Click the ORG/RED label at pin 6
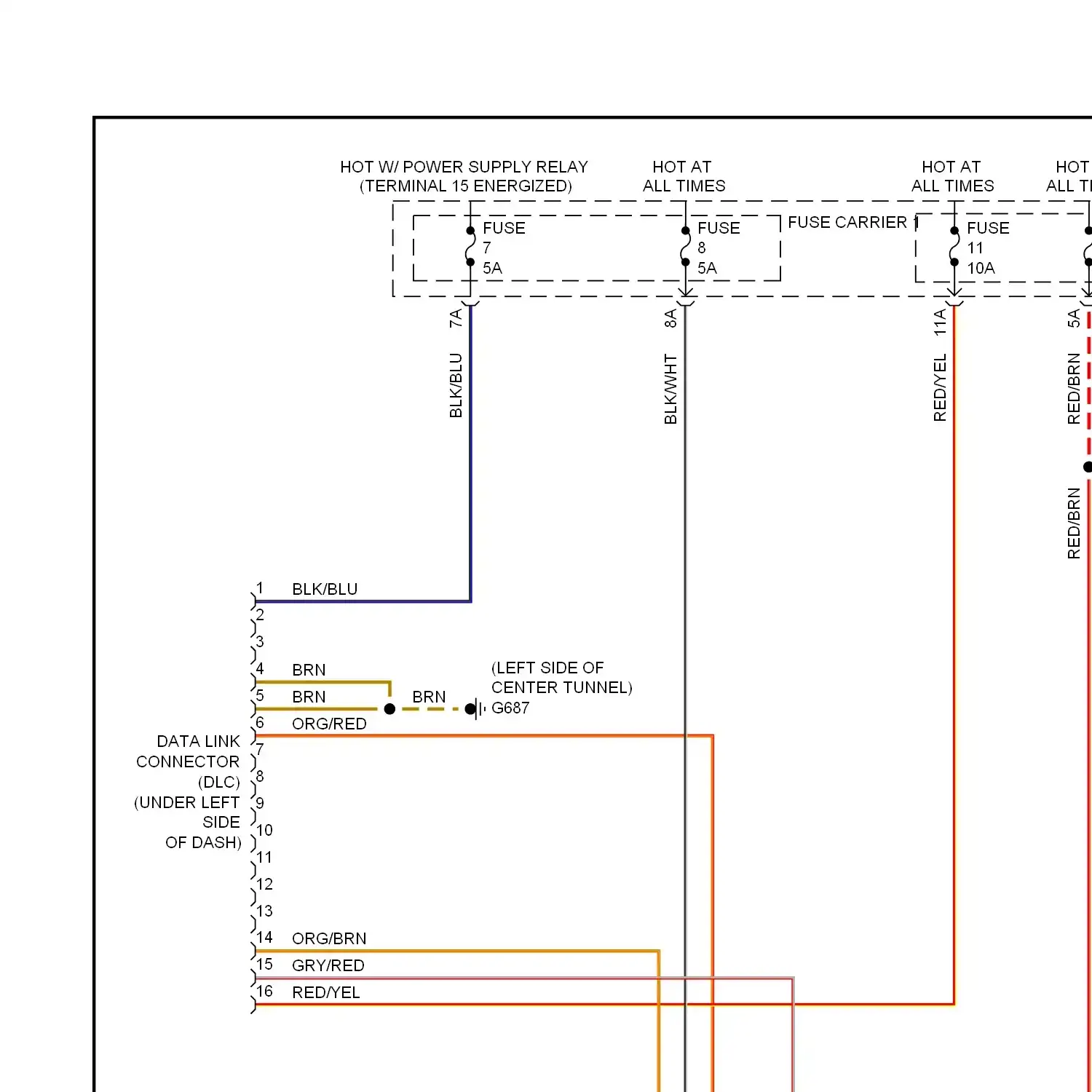Screen dimensions: 1092x1092 pos(329,724)
